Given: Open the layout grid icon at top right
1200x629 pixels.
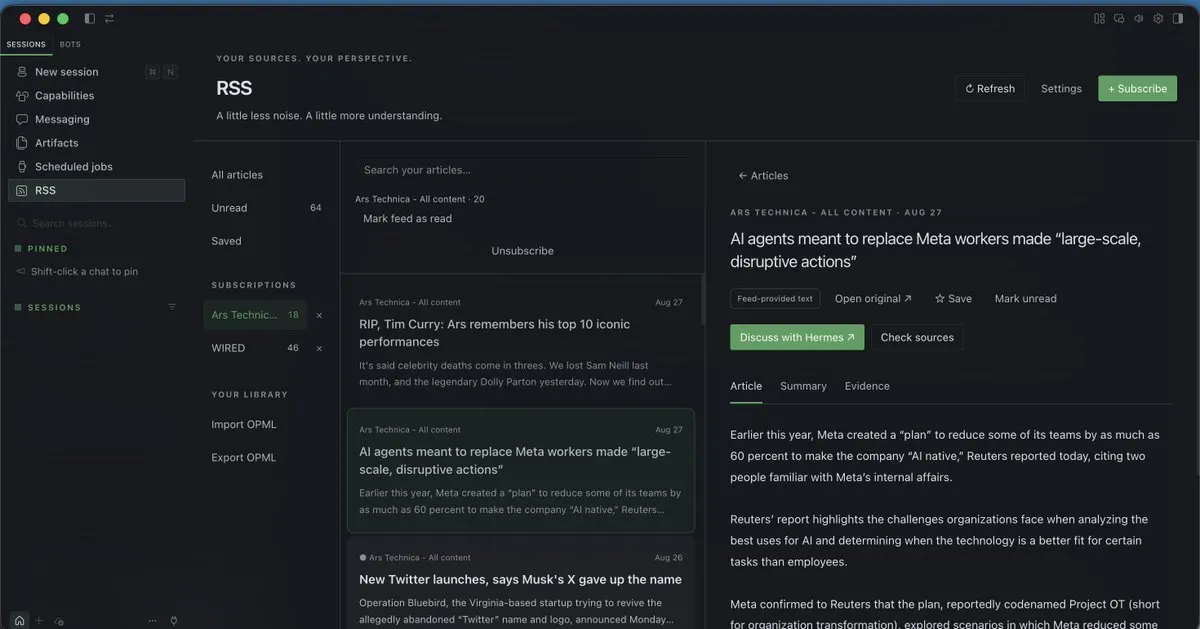Looking at the screenshot, I should click(x=1100, y=19).
